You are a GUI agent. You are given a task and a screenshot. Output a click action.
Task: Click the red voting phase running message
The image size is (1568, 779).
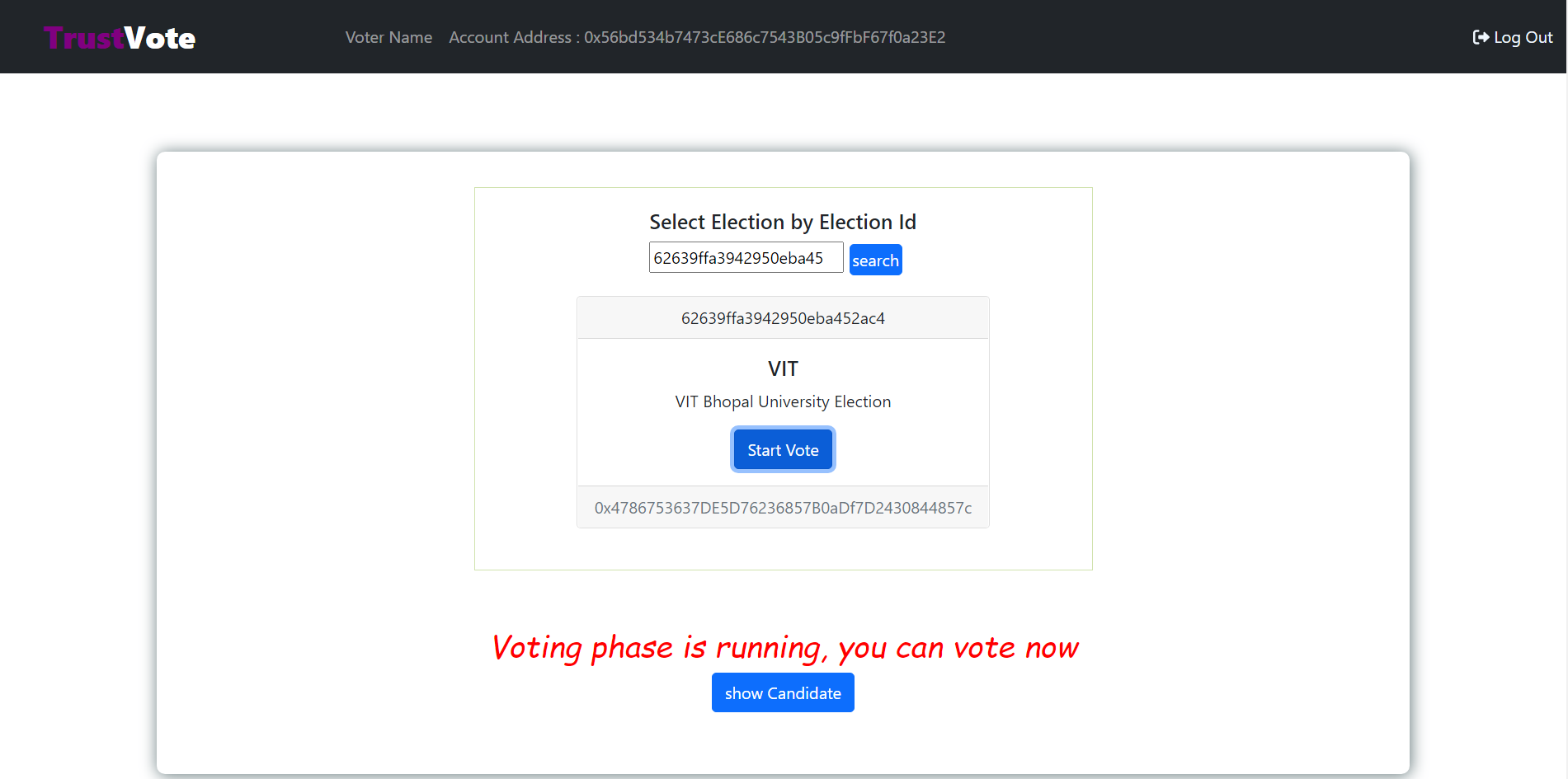point(784,648)
